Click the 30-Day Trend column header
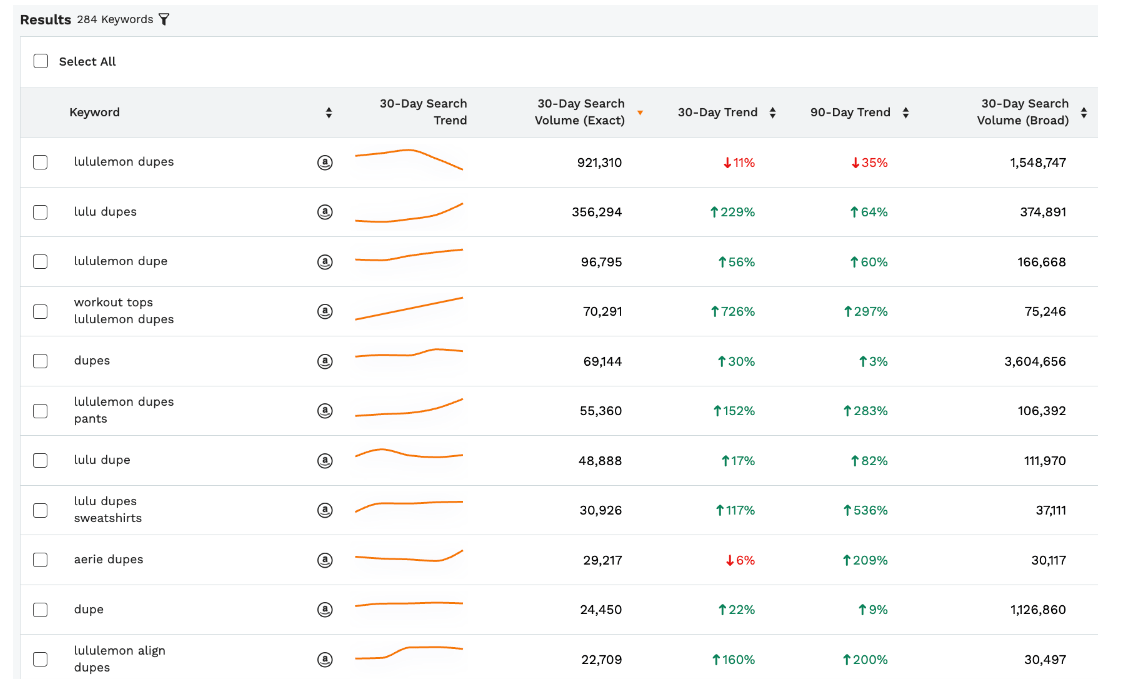Image resolution: width=1132 pixels, height=686 pixels. [718, 112]
